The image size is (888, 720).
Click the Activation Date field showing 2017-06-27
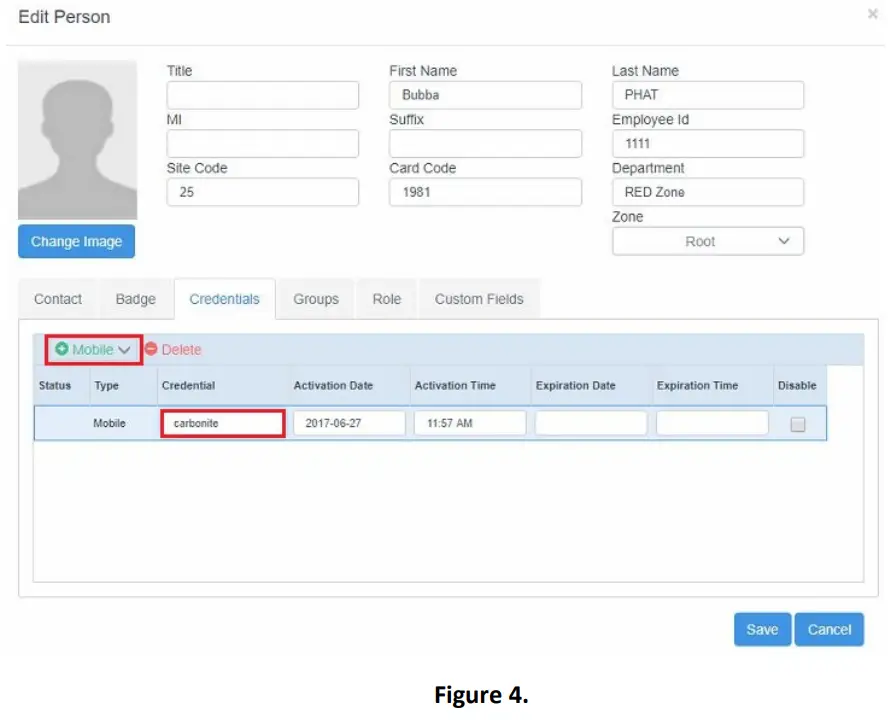point(347,422)
